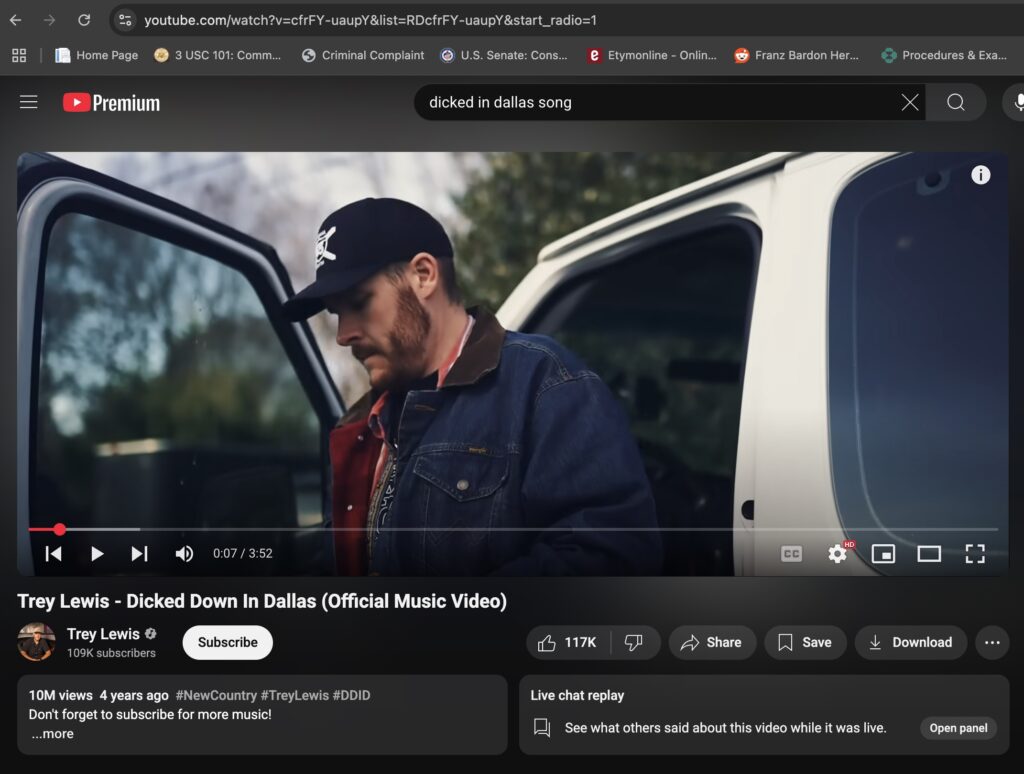The width and height of the screenshot is (1024, 774).
Task: Subscribe to Trey Lewis channel
Action: pos(227,642)
